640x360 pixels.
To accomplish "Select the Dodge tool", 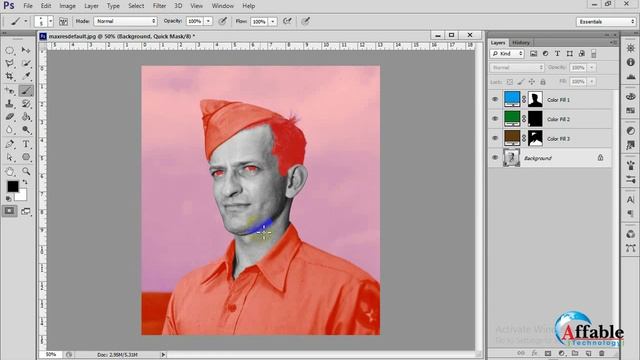I will 26,130.
